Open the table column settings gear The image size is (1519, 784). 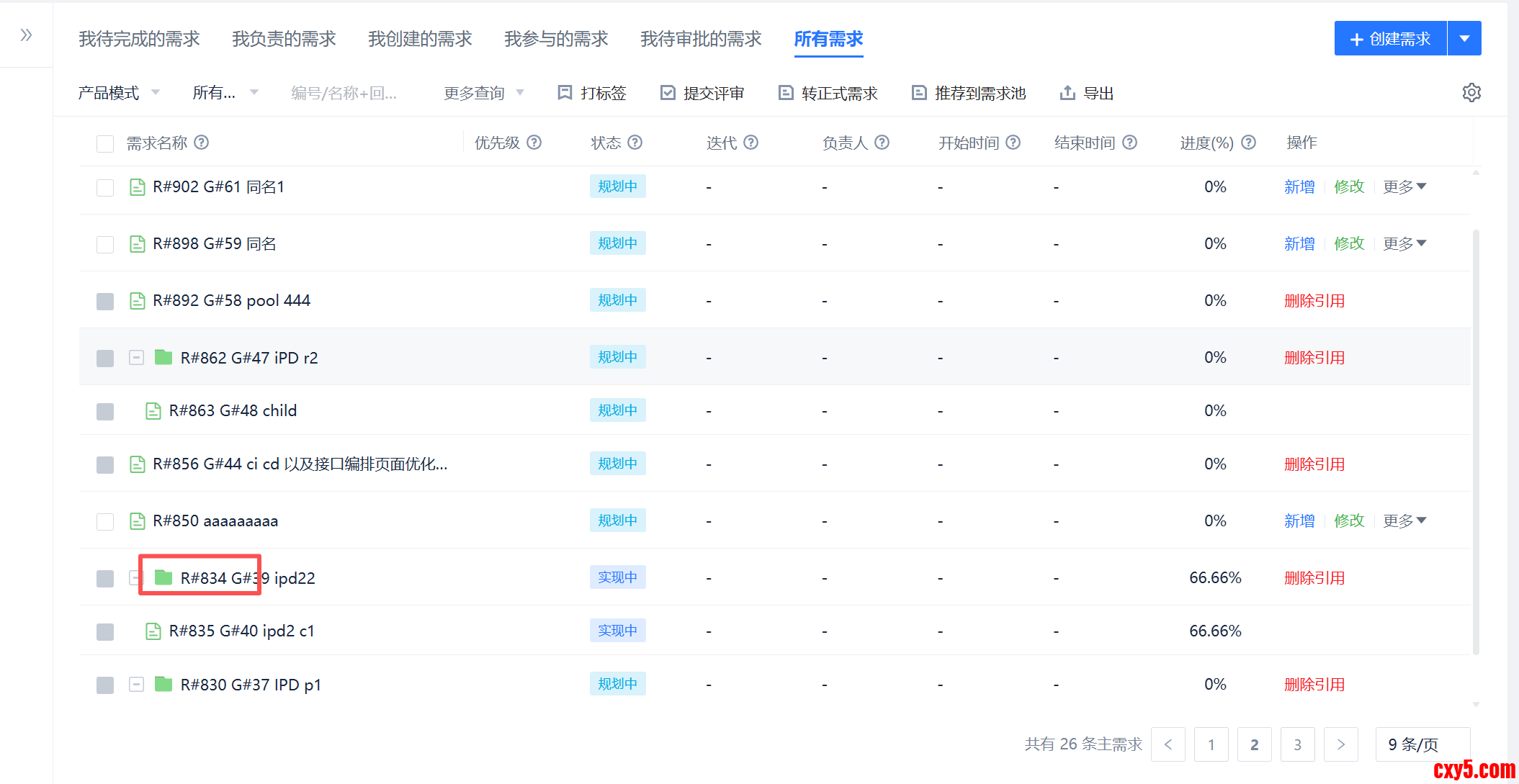[1471, 92]
